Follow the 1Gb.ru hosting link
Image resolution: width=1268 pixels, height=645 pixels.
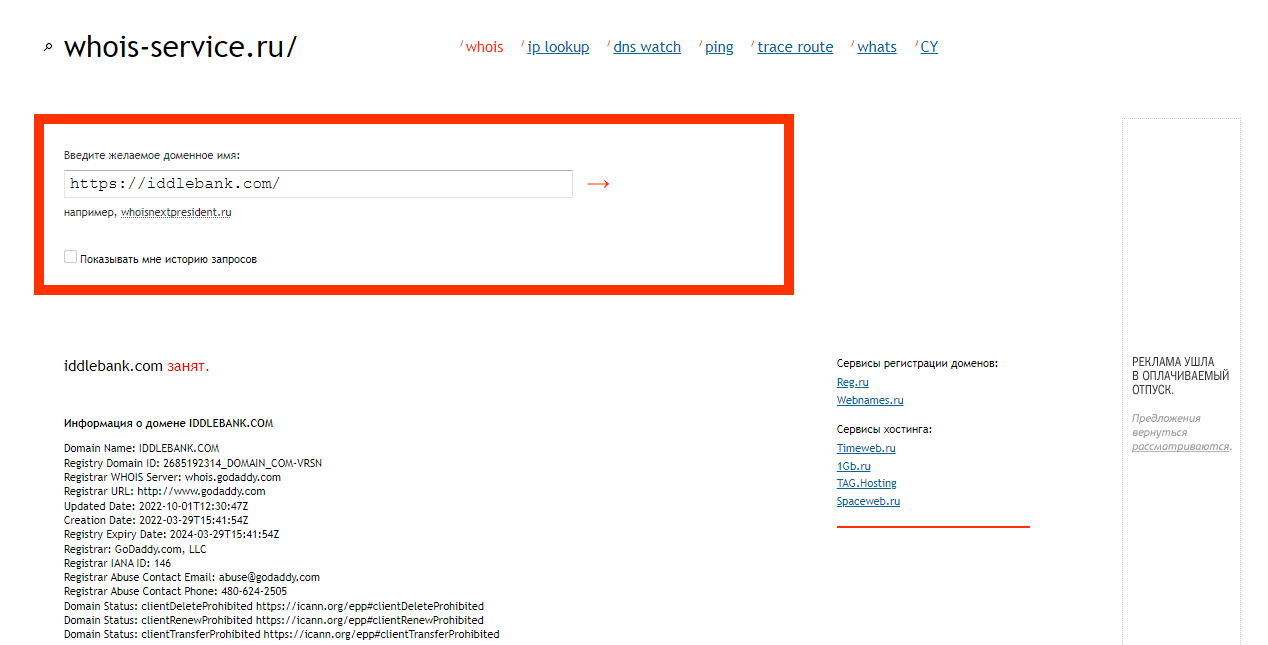(x=853, y=466)
